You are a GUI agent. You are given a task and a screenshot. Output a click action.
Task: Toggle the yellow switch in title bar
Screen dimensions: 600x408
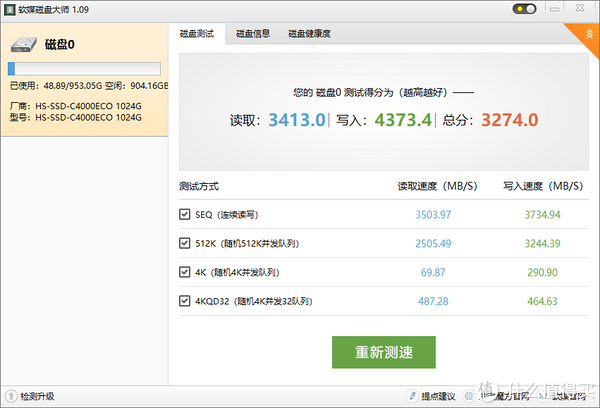point(524,9)
